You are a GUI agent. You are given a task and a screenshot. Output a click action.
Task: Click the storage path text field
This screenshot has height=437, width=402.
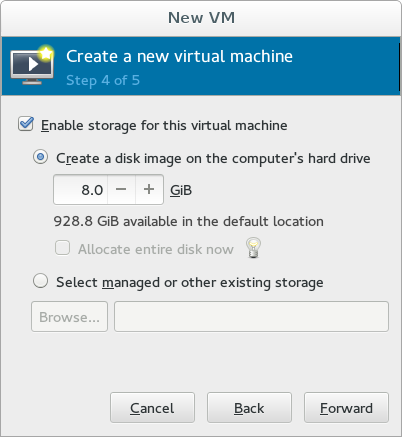pyautogui.click(x=251, y=317)
